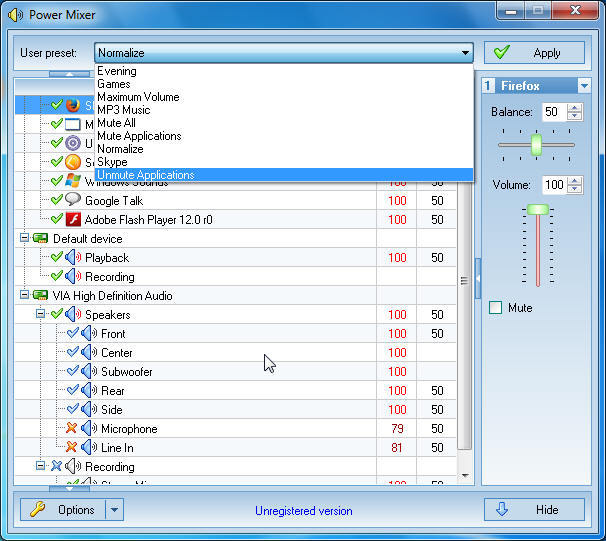606x541 pixels.
Task: Choose the MP3 Music preset
Action: pyautogui.click(x=124, y=110)
